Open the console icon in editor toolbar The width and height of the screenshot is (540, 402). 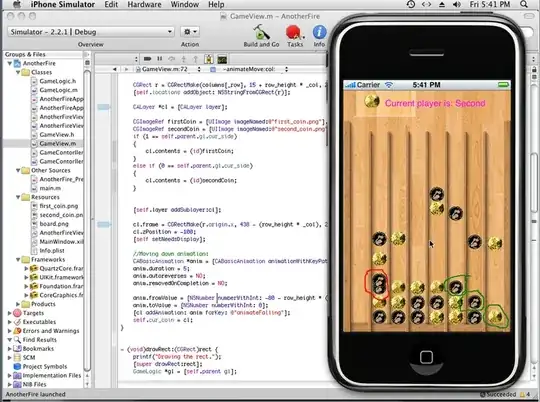click(222, 59)
